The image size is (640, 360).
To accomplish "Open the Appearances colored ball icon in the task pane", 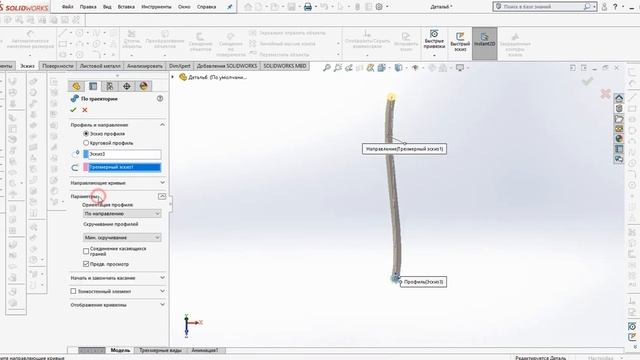I will pyautogui.click(x=619, y=139).
